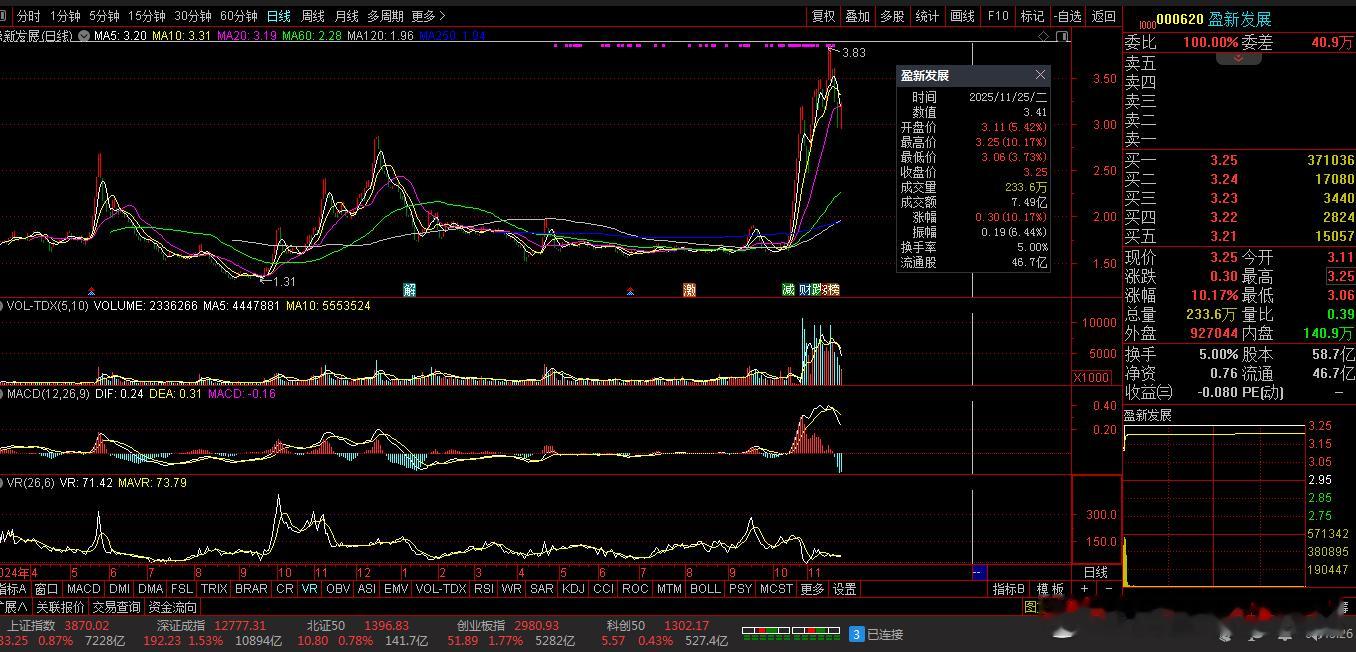The image size is (1356, 652).
Task: Click the red-green market breadth bar icon
Action: point(789,633)
